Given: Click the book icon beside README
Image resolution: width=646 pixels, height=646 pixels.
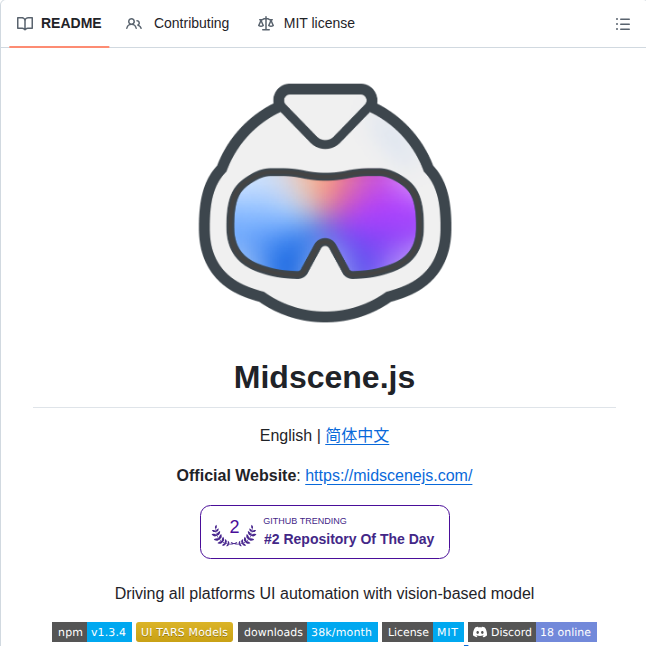Looking at the screenshot, I should [x=25, y=23].
